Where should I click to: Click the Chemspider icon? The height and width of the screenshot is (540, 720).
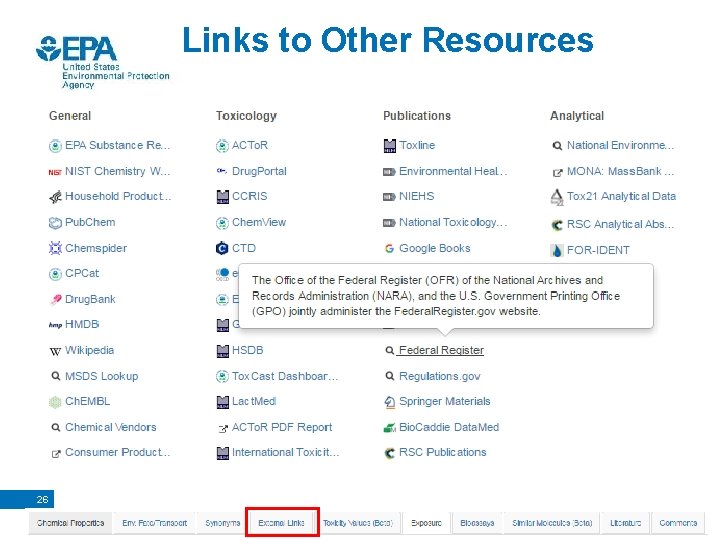point(55,248)
